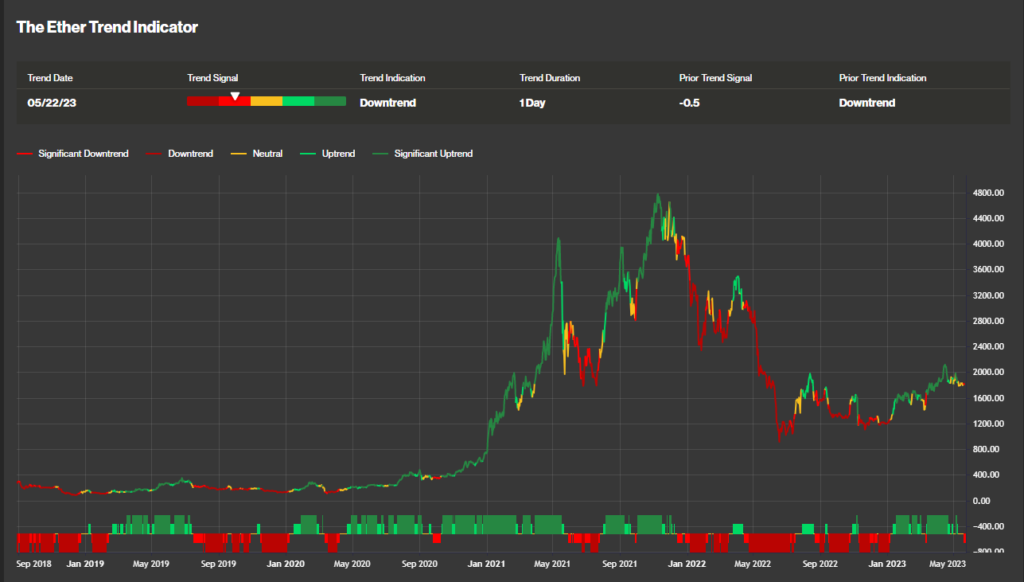Image resolution: width=1024 pixels, height=582 pixels.
Task: Click the 1 Day trend duration value
Action: (532, 103)
